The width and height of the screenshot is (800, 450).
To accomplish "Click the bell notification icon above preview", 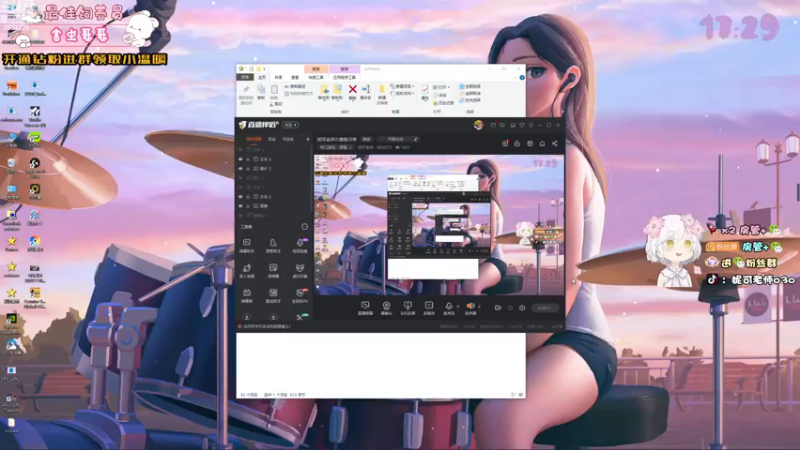I will click(542, 143).
